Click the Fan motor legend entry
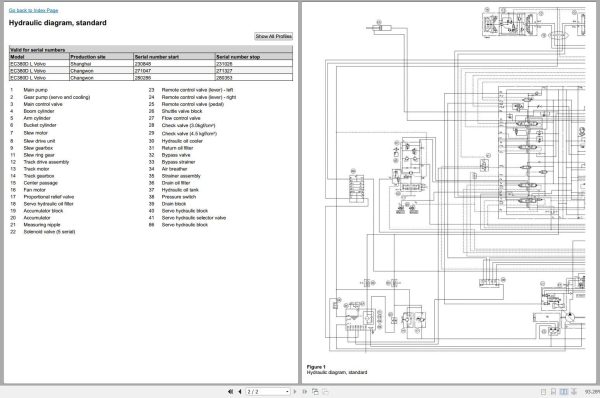This screenshot has width=600, height=398. pyautogui.click(x=35, y=190)
